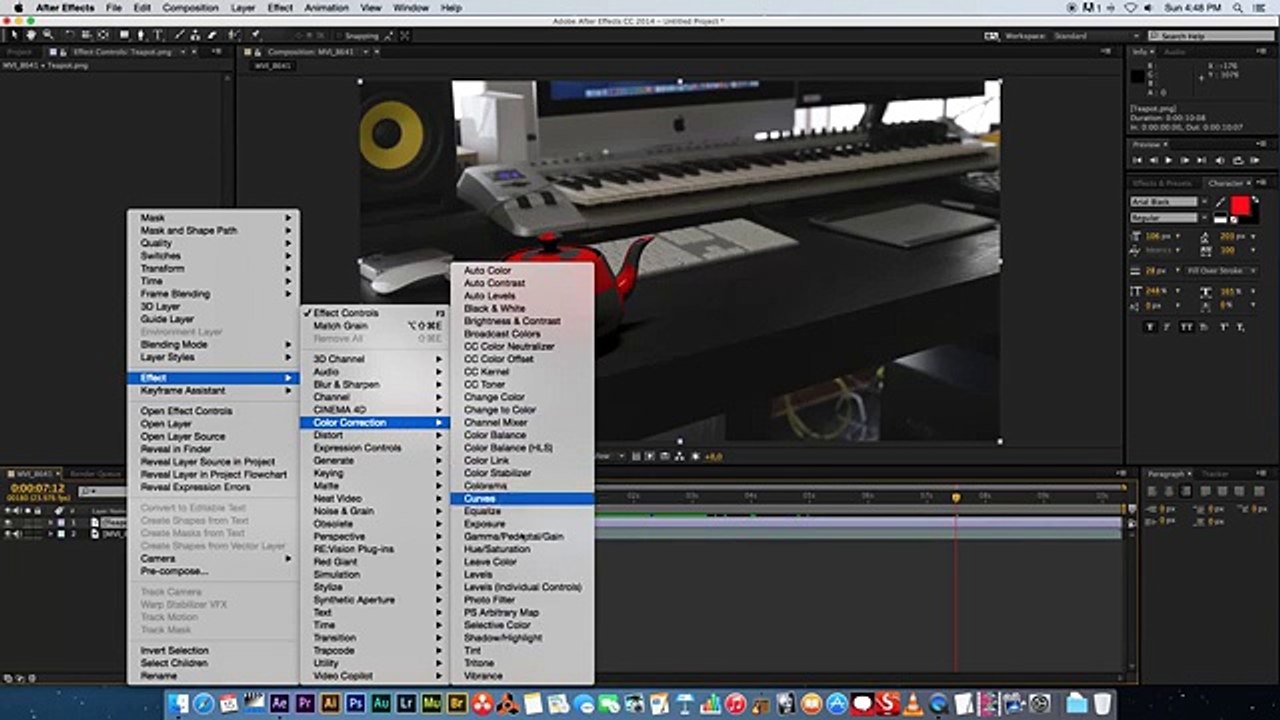Click the timeline current-time indicator marker
The image size is (1280, 720).
coord(956,497)
